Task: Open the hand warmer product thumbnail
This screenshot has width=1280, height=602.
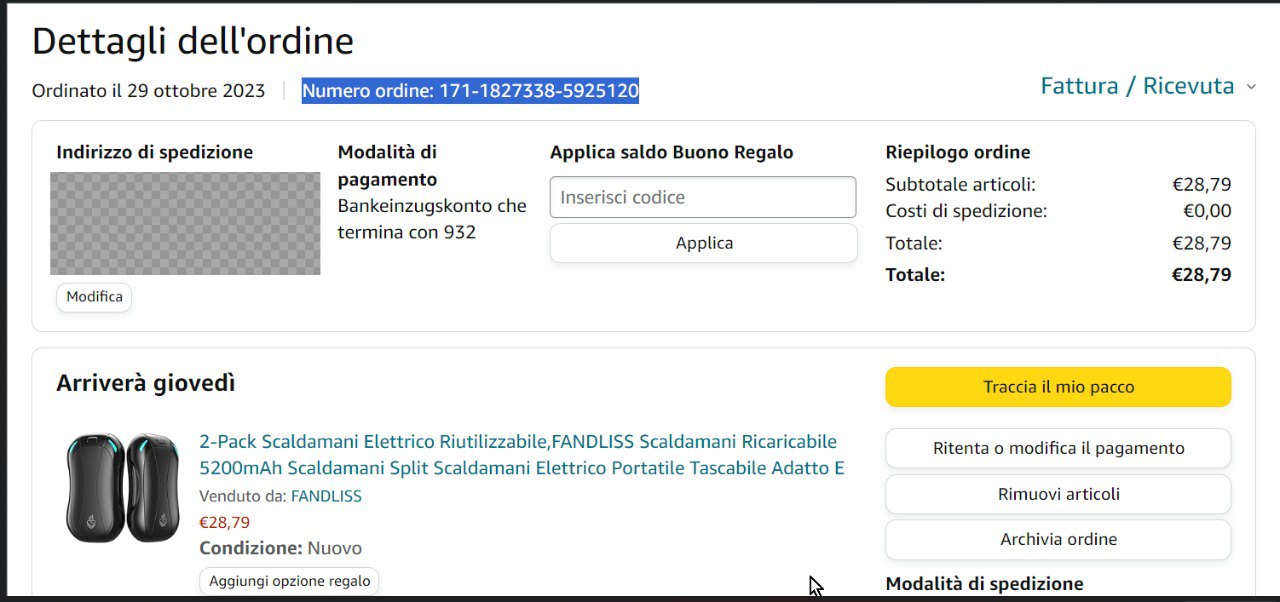Action: point(123,488)
